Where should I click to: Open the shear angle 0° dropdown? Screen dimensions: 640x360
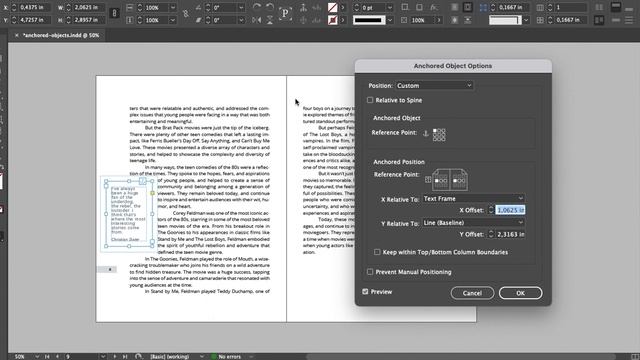[241, 20]
